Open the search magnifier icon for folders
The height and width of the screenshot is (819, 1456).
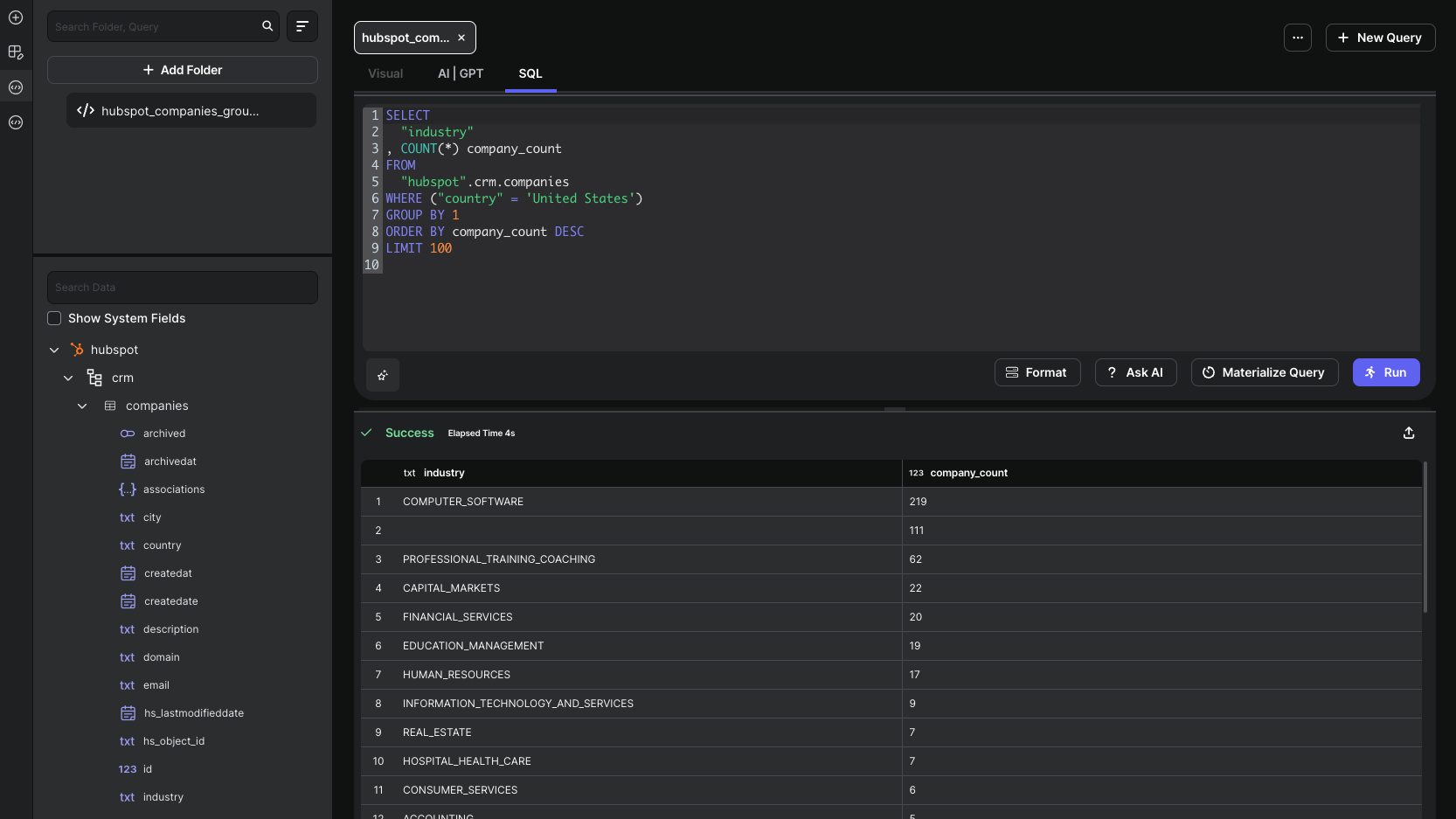[267, 26]
